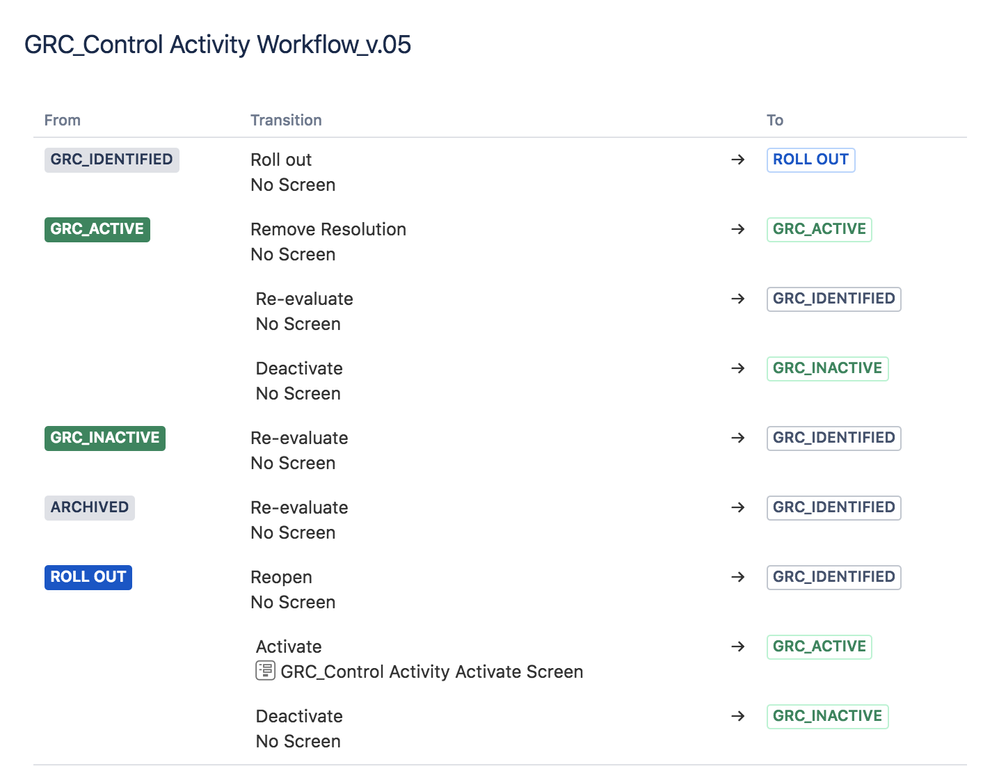The image size is (999, 781).
Task: Click the arrow in the ARCHIVED Re-evaluate row
Action: click(x=738, y=507)
